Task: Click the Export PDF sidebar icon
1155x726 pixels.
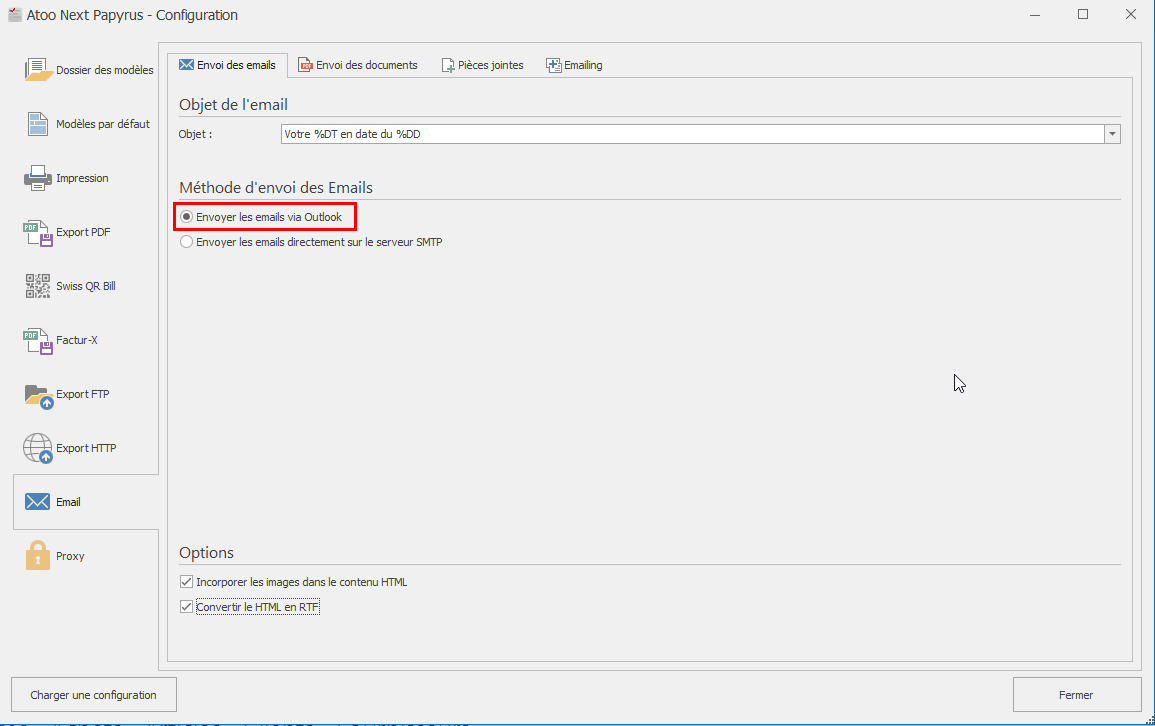Action: [38, 232]
